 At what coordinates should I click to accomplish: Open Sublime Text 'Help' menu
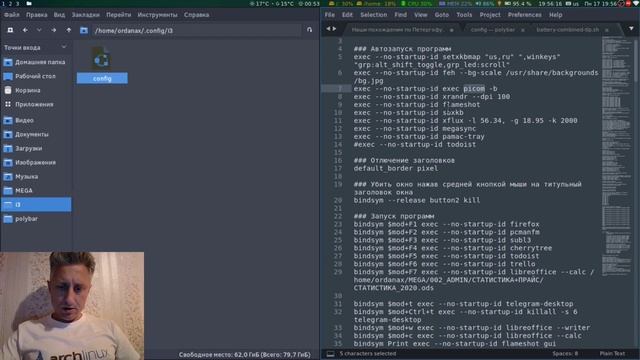556,15
